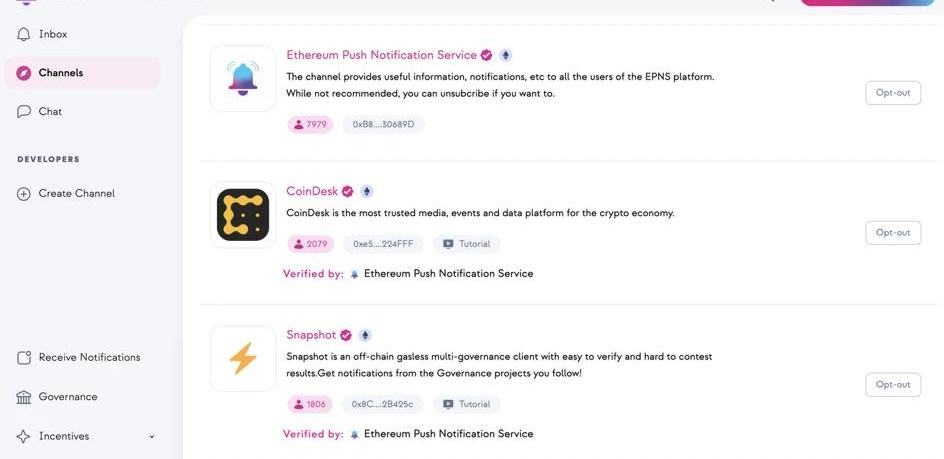Click the verified badge next to Snapshot
Screen dimensions: 944x459
pos(346,336)
